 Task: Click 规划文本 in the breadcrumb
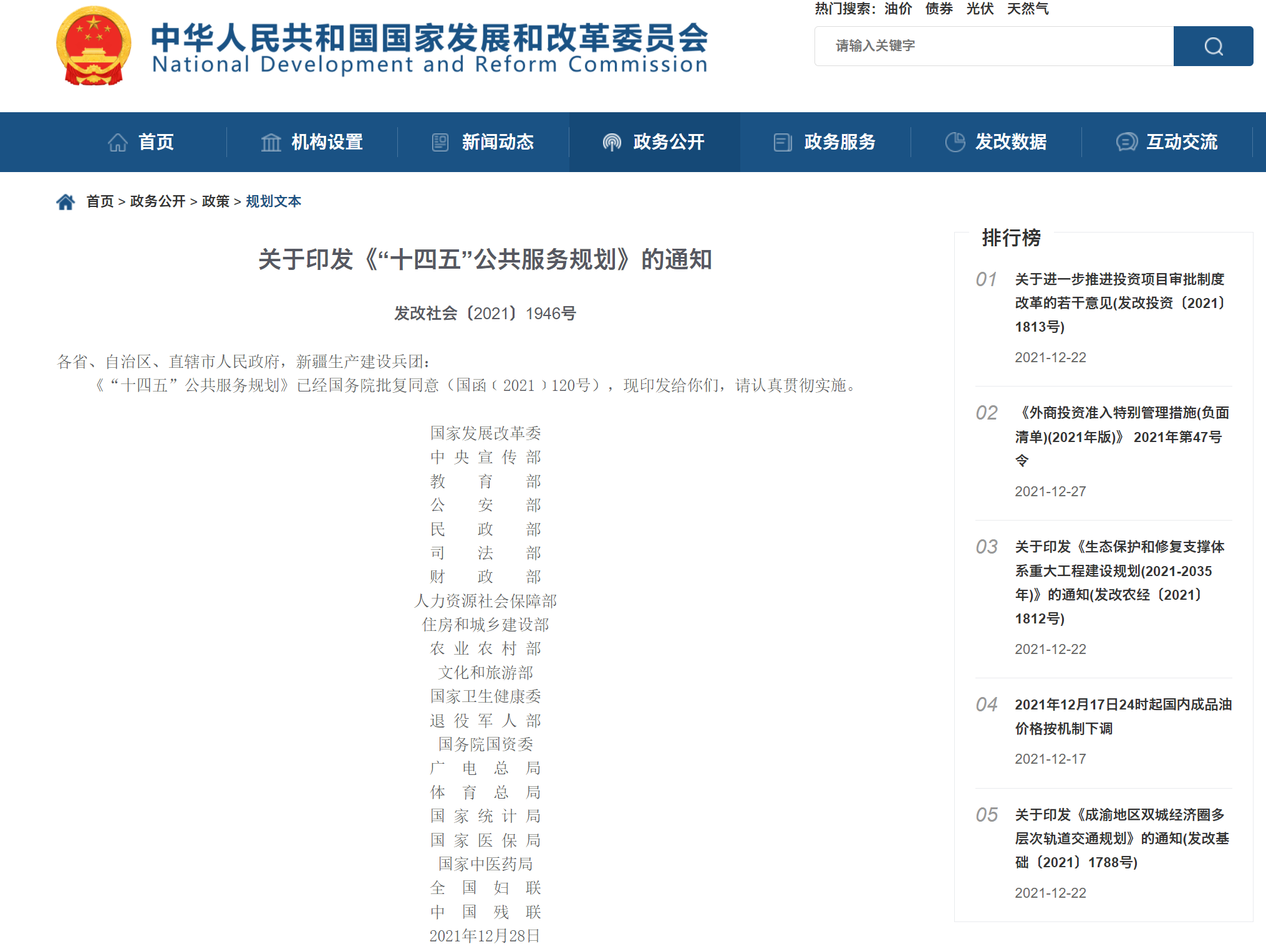pyautogui.click(x=273, y=201)
